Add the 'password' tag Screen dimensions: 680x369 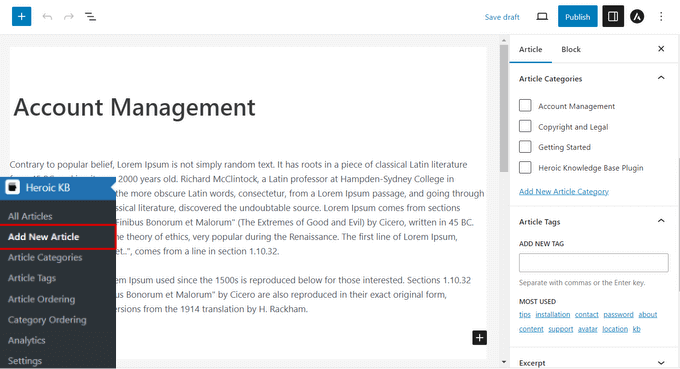pyautogui.click(x=618, y=314)
